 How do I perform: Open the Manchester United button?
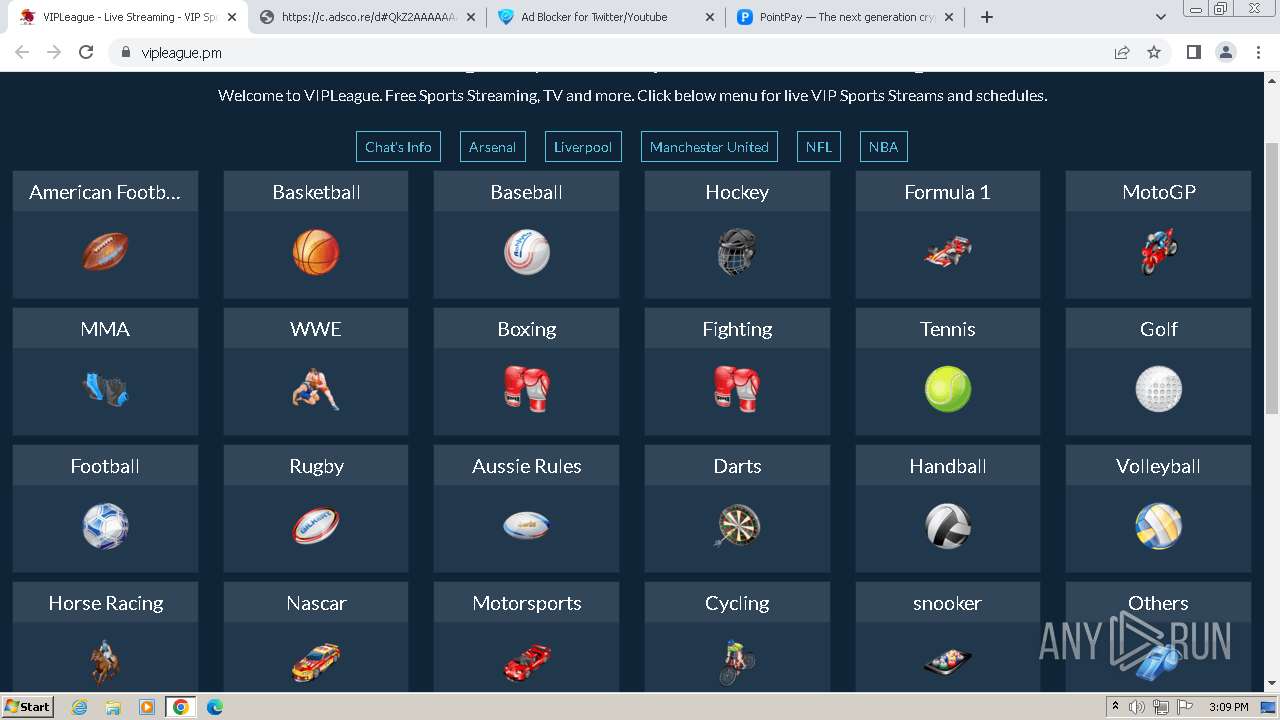[x=709, y=147]
